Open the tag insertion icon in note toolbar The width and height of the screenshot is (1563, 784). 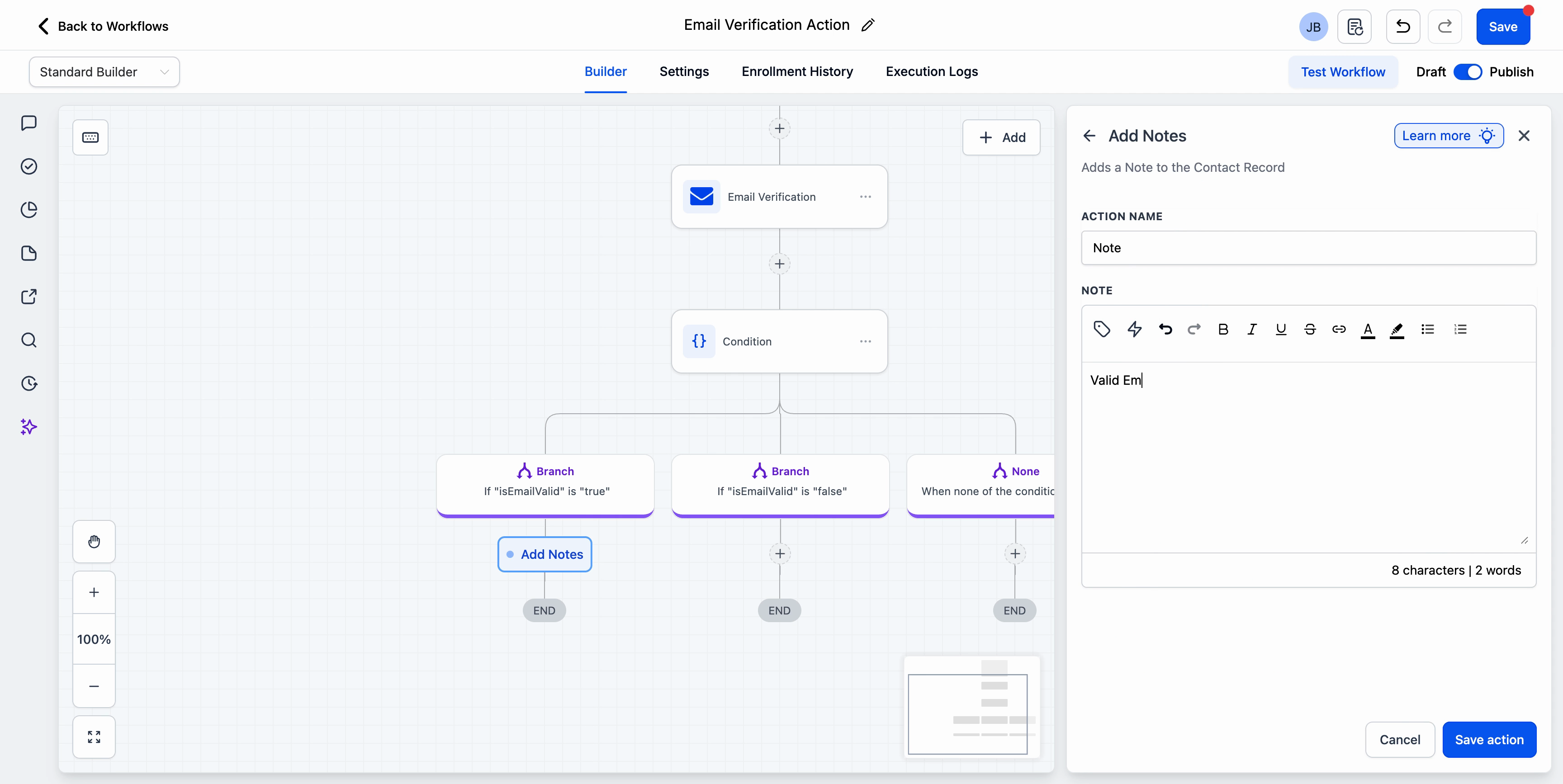point(1101,330)
